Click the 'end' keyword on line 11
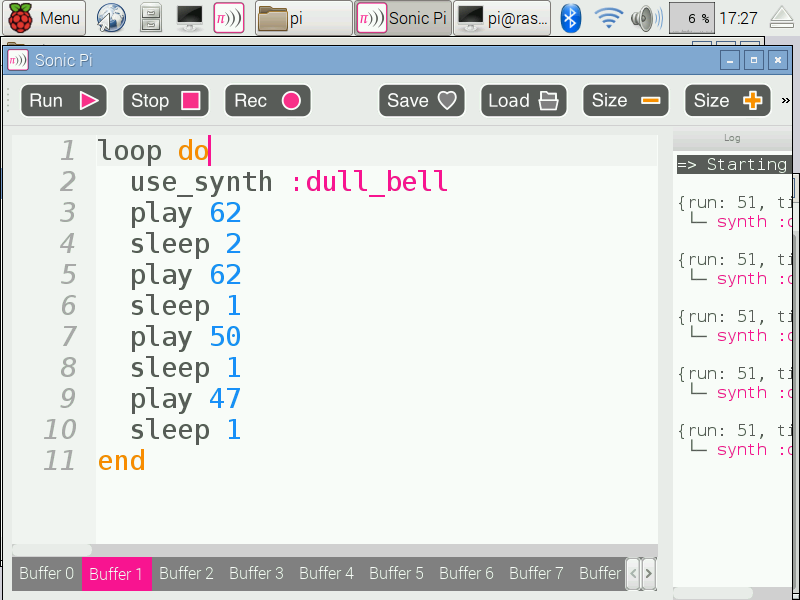Viewport: 800px width, 600px height. click(x=121, y=462)
